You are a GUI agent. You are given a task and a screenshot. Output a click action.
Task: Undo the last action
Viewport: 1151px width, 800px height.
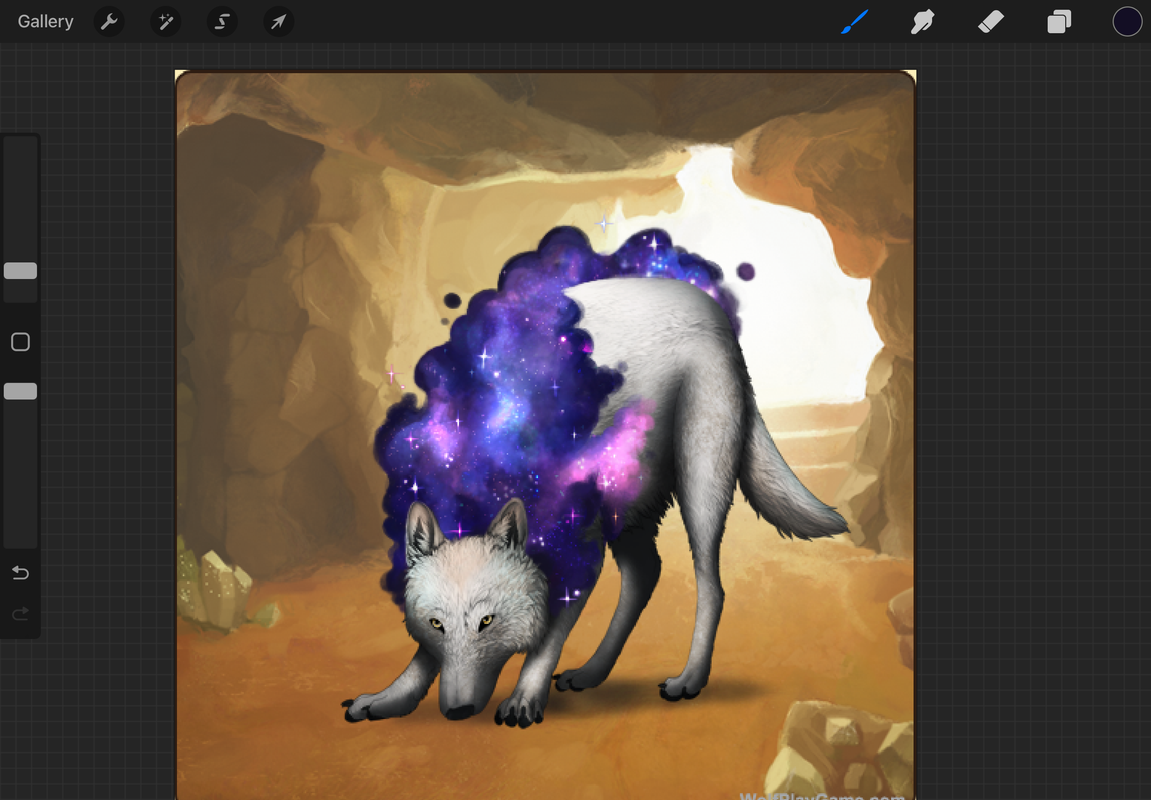(x=21, y=572)
